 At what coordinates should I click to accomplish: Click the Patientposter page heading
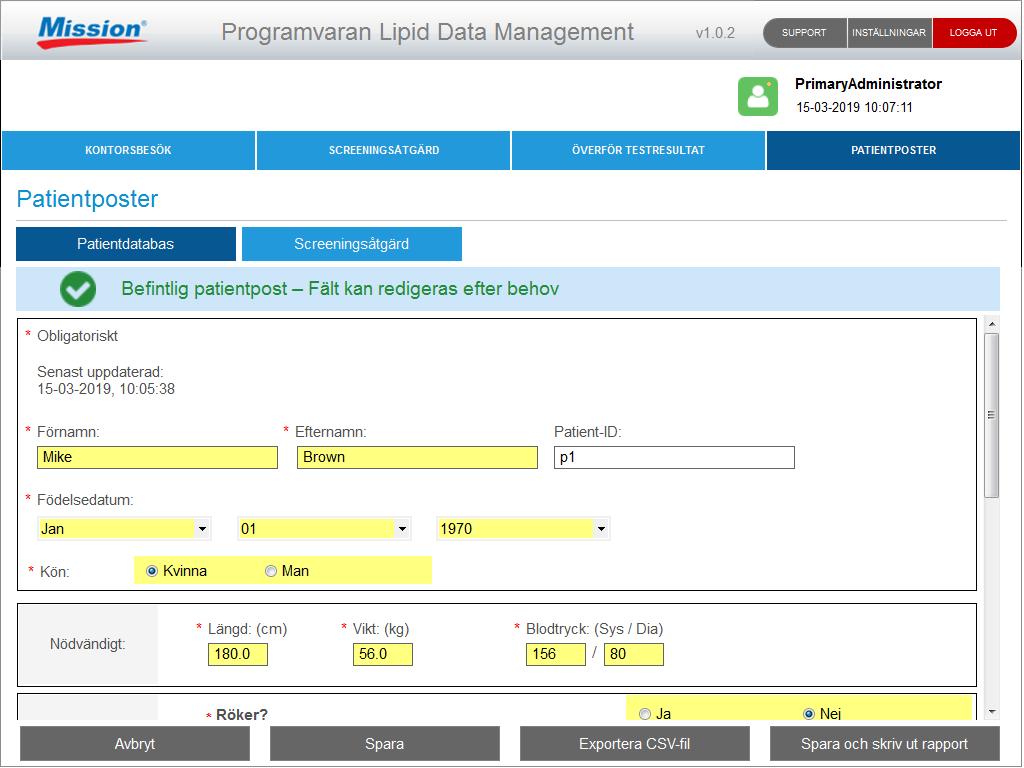point(87,199)
